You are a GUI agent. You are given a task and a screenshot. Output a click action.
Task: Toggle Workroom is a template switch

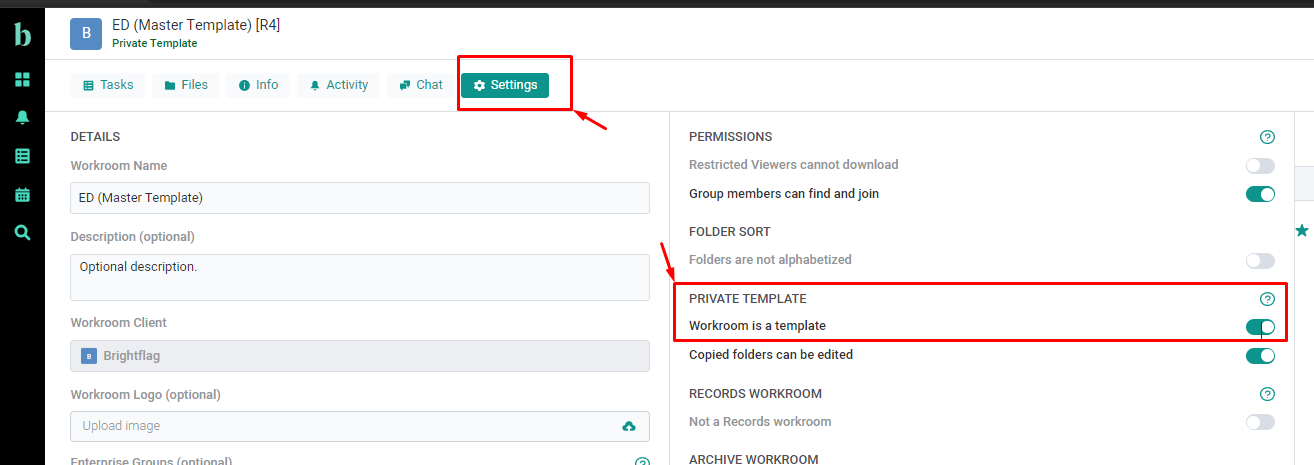(1260, 327)
